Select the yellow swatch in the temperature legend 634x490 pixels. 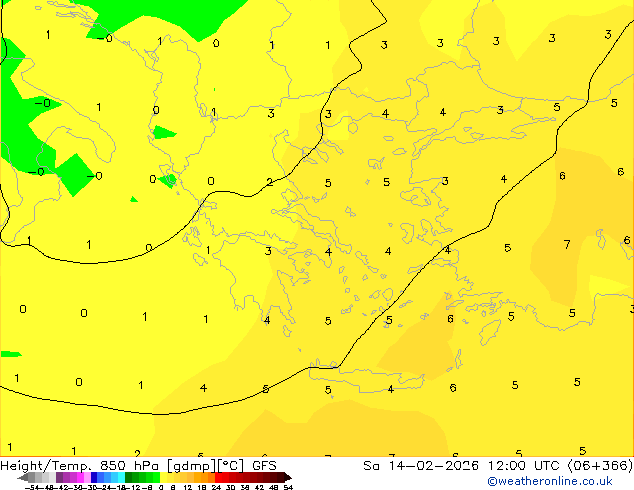click(163, 477)
